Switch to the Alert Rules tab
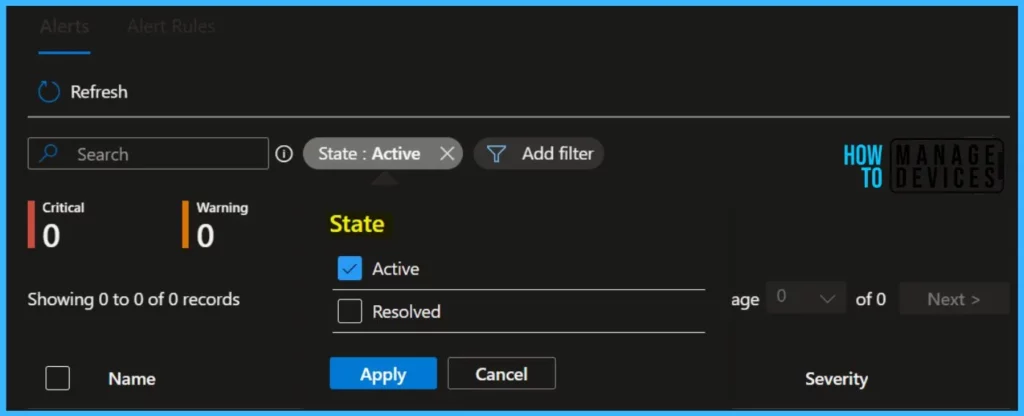This screenshot has width=1024, height=416. (171, 27)
